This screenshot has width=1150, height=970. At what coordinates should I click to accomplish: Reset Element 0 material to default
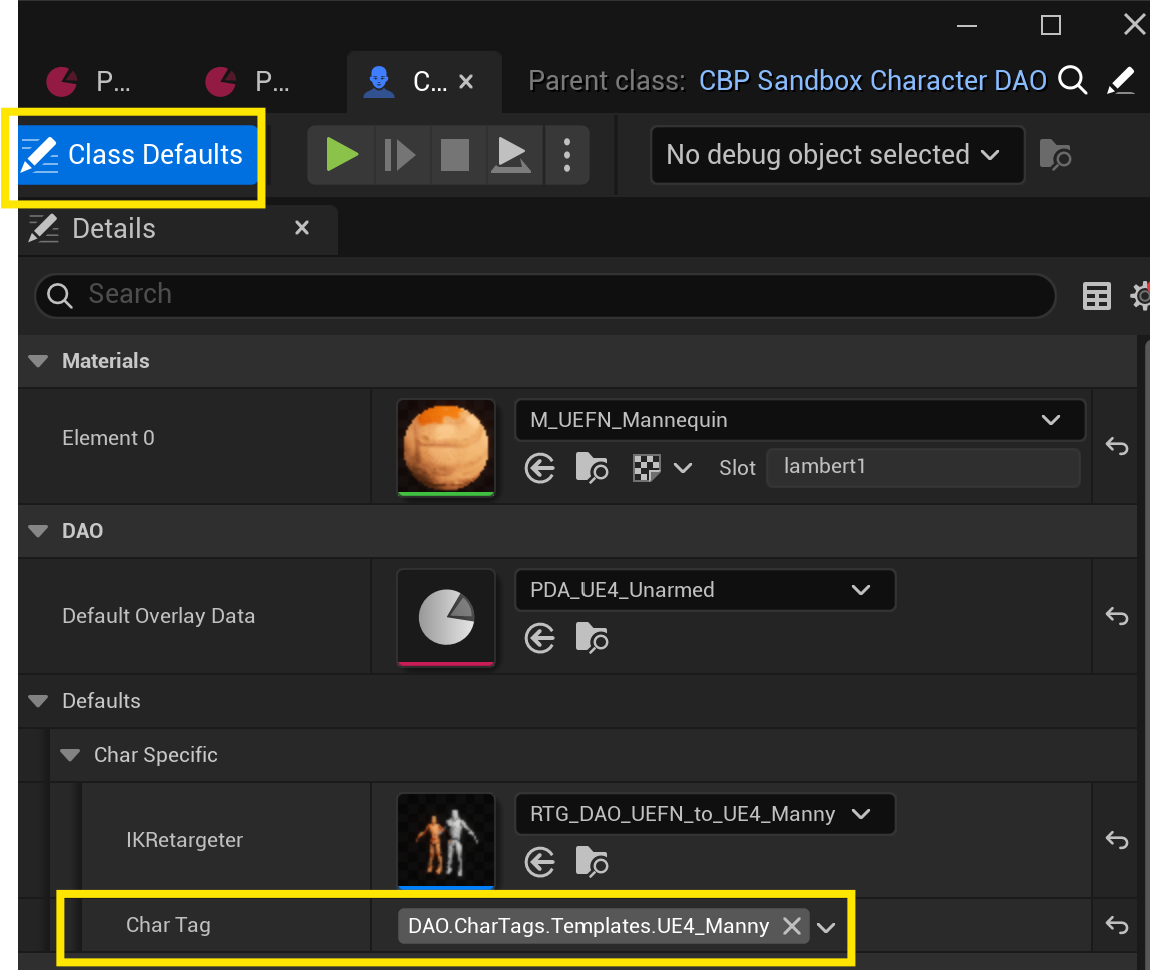click(x=1117, y=446)
